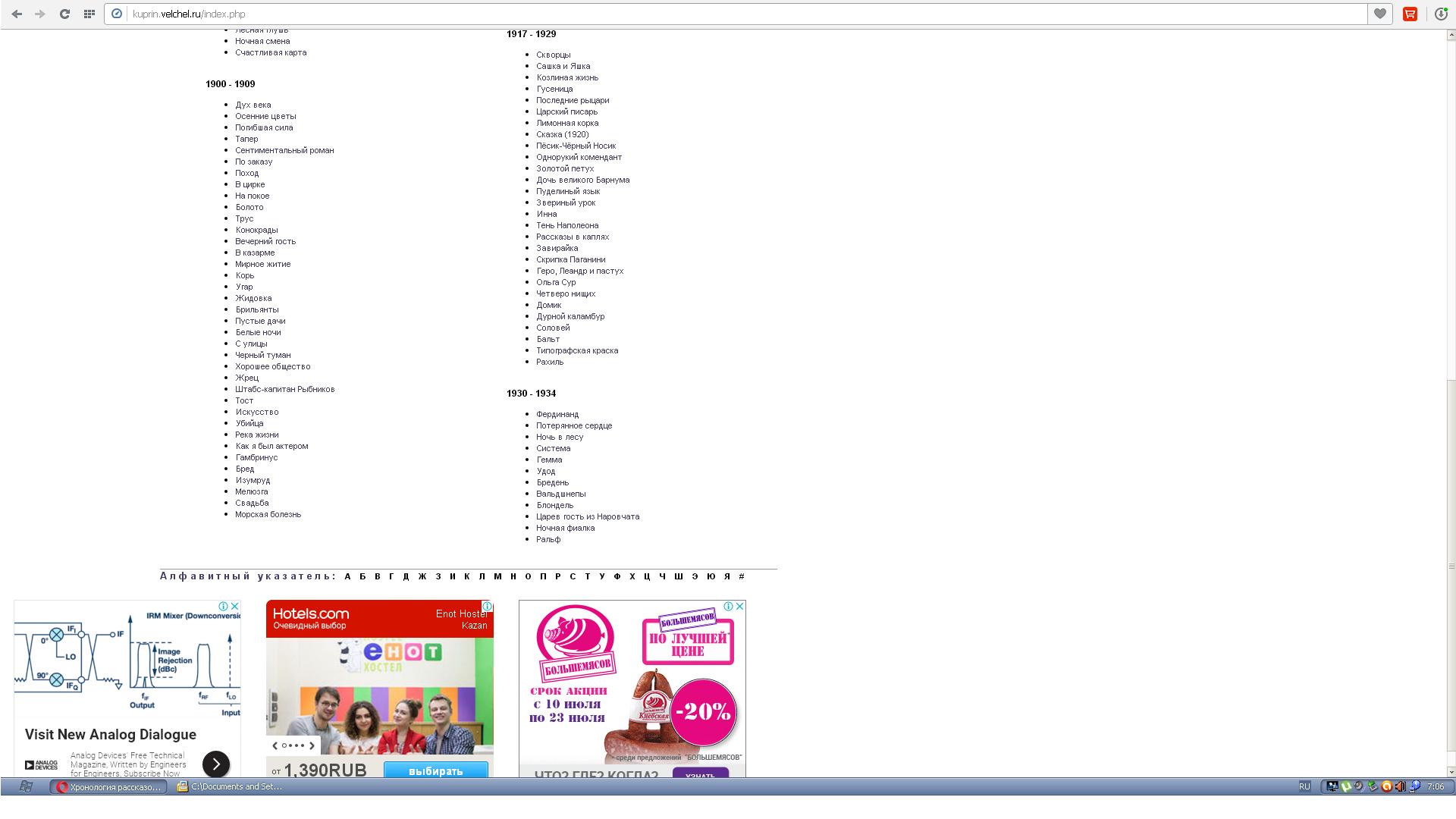Click the network connection tray icon
The image size is (1456, 819).
1414,786
